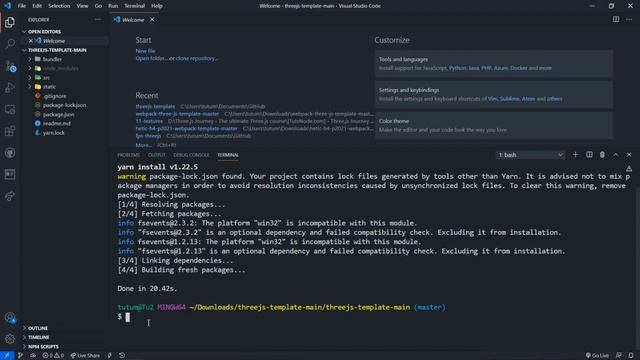
Task: Close Welcome in Open Editors list
Action: pyautogui.click(x=31, y=41)
